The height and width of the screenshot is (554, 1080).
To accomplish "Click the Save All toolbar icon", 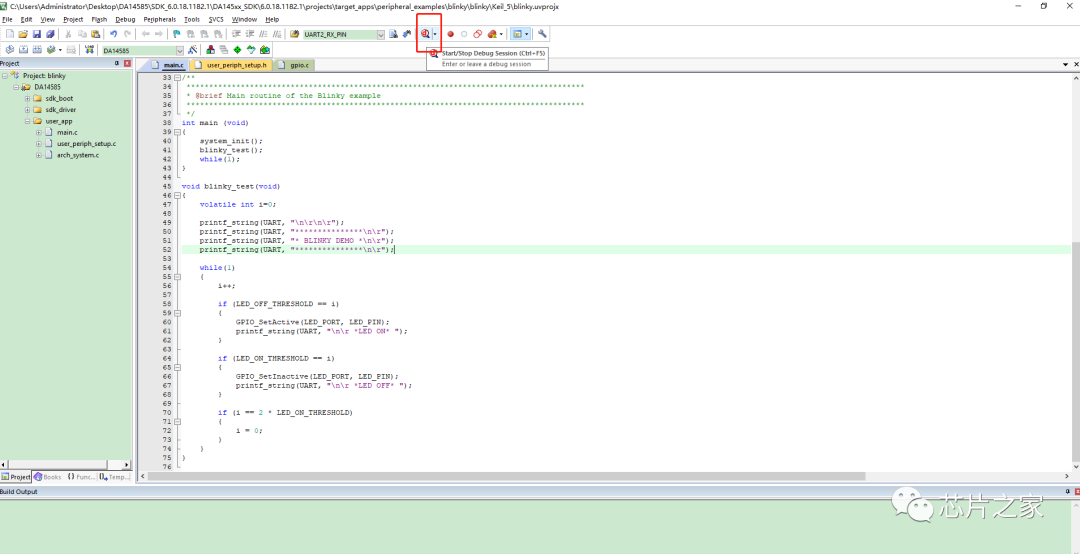I will 50,34.
